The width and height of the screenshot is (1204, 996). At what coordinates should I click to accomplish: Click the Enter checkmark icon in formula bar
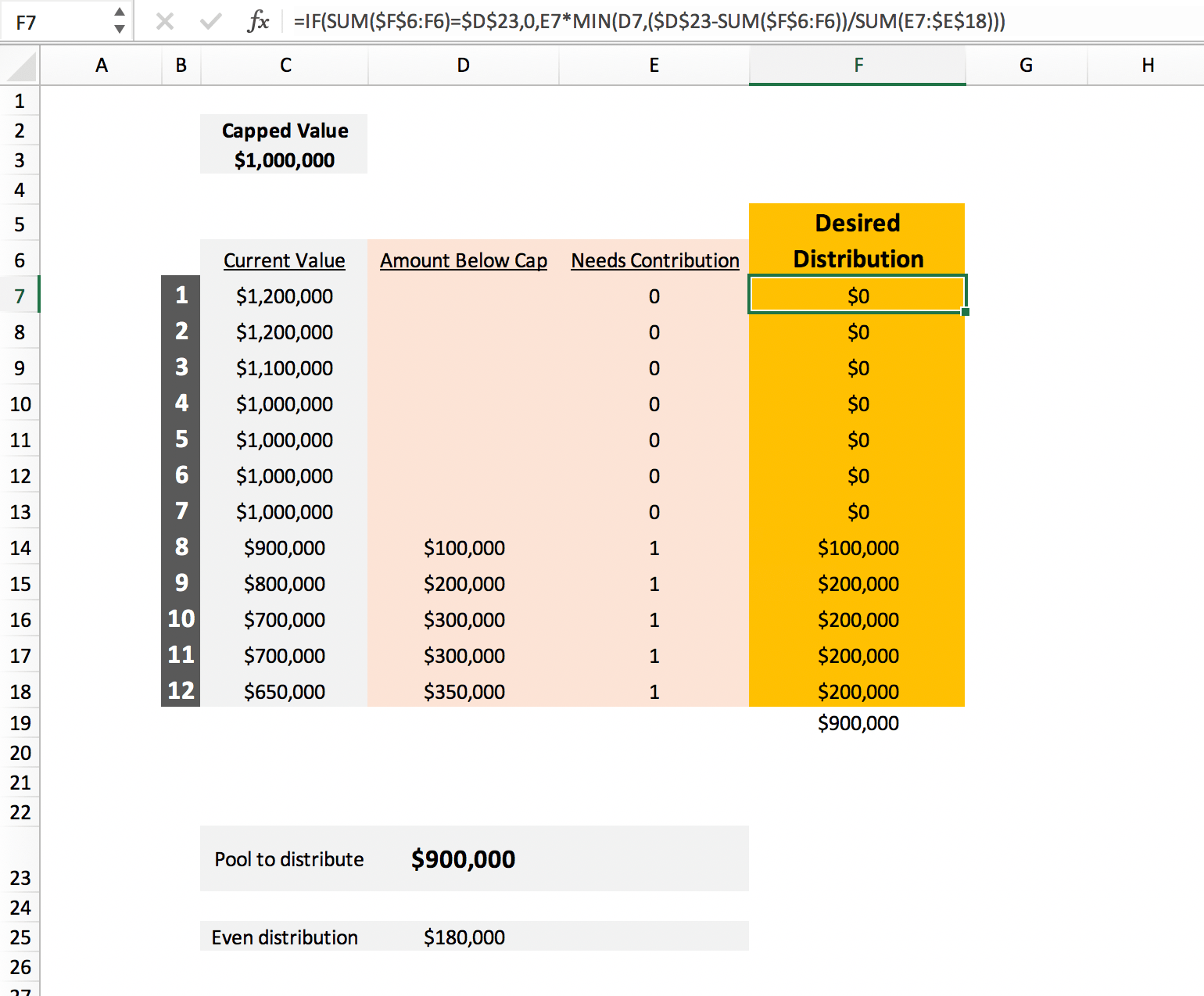(x=210, y=21)
